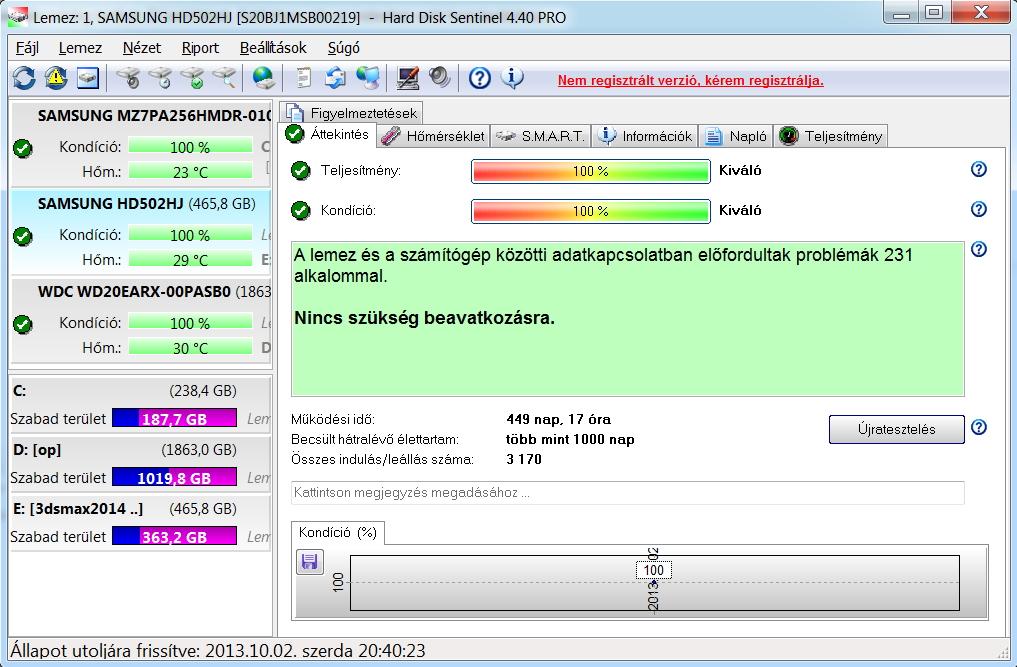The width and height of the screenshot is (1017, 667).
Task: Click the report document toolbar icon
Action: [x=304, y=78]
